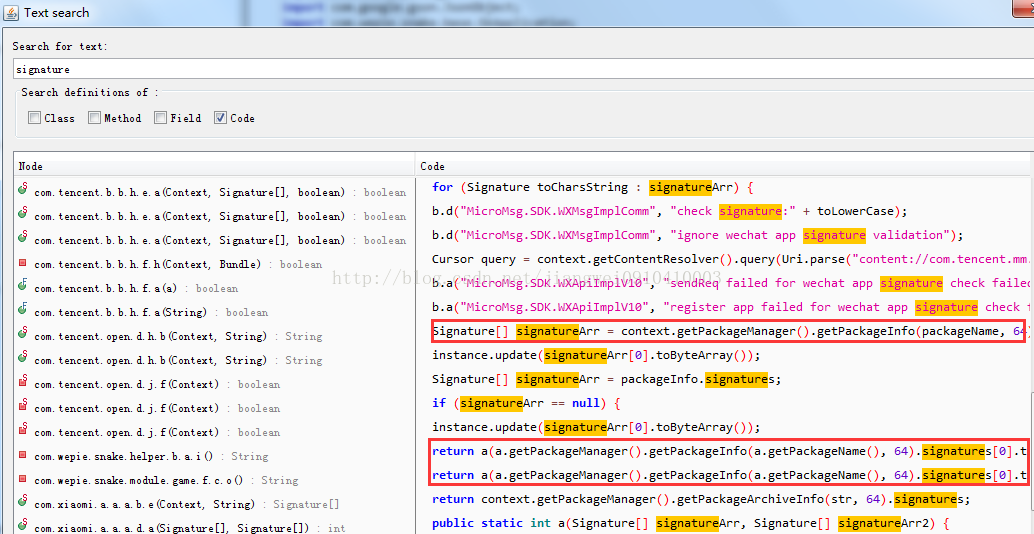
Task: Click icon for com.wepie.snake.module.game.f.c.o()
Action: [22, 479]
